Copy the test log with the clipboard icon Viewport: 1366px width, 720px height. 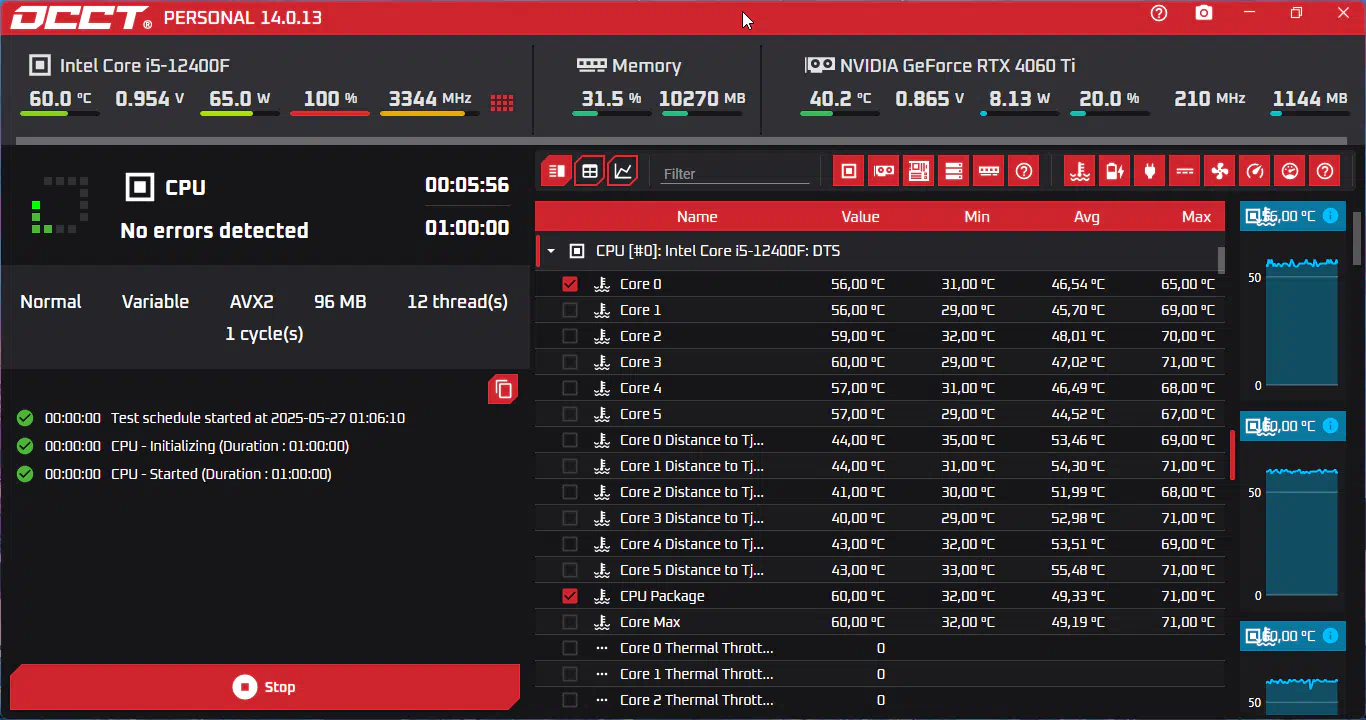(x=503, y=389)
